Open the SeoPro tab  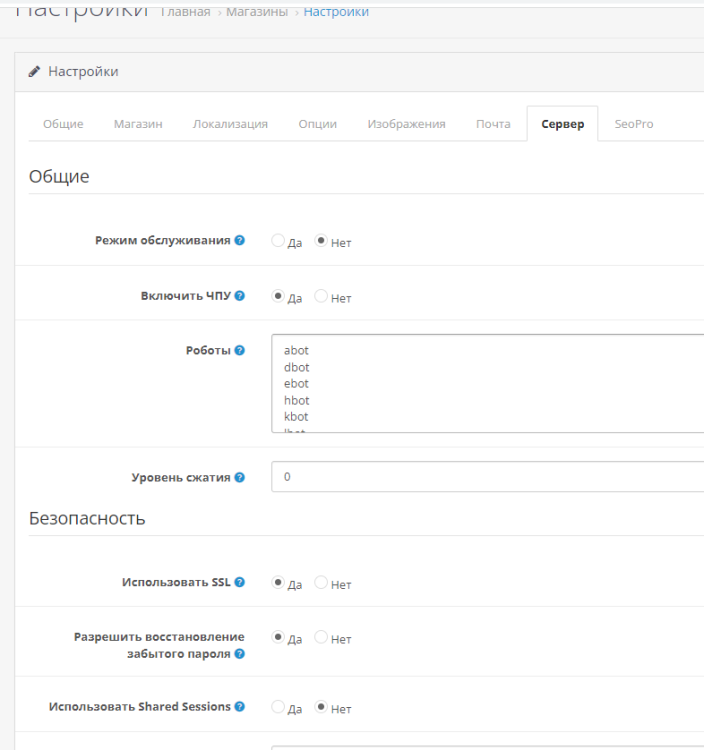634,124
